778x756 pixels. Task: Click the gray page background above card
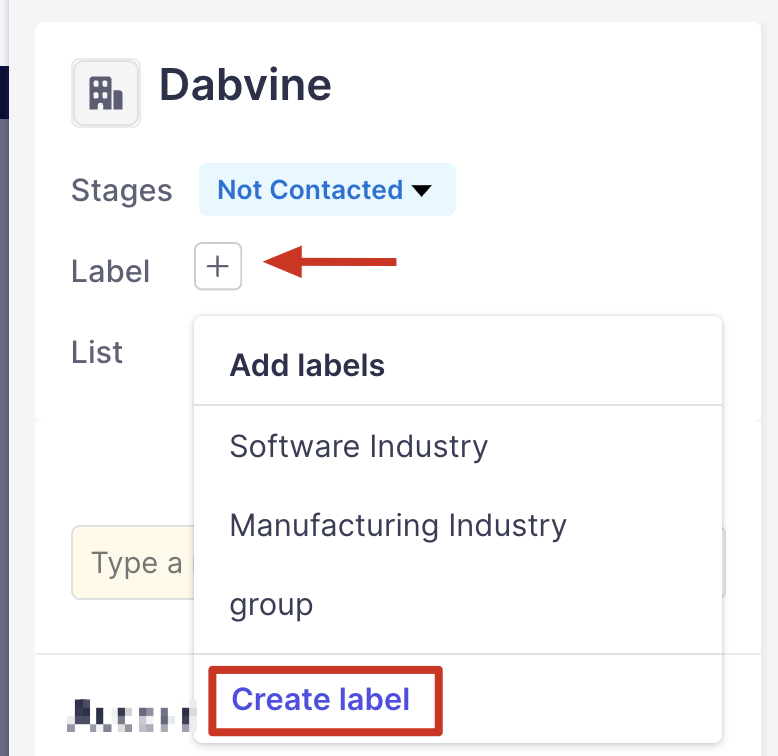tap(400, 9)
